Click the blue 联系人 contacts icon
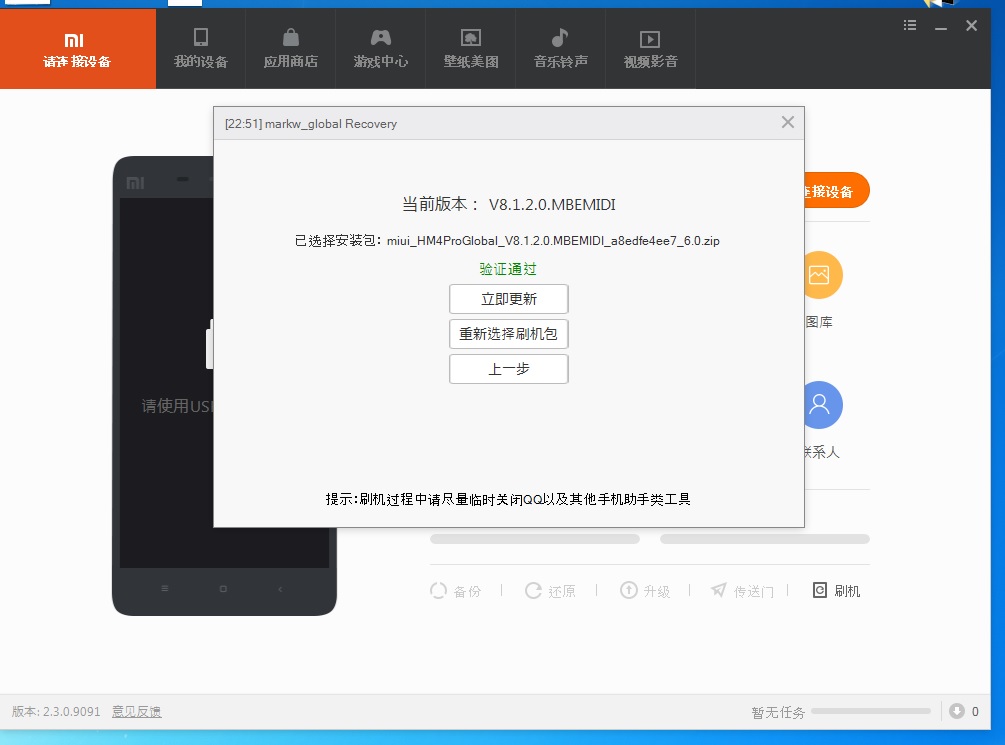Image resolution: width=1005 pixels, height=745 pixels. 820,405
